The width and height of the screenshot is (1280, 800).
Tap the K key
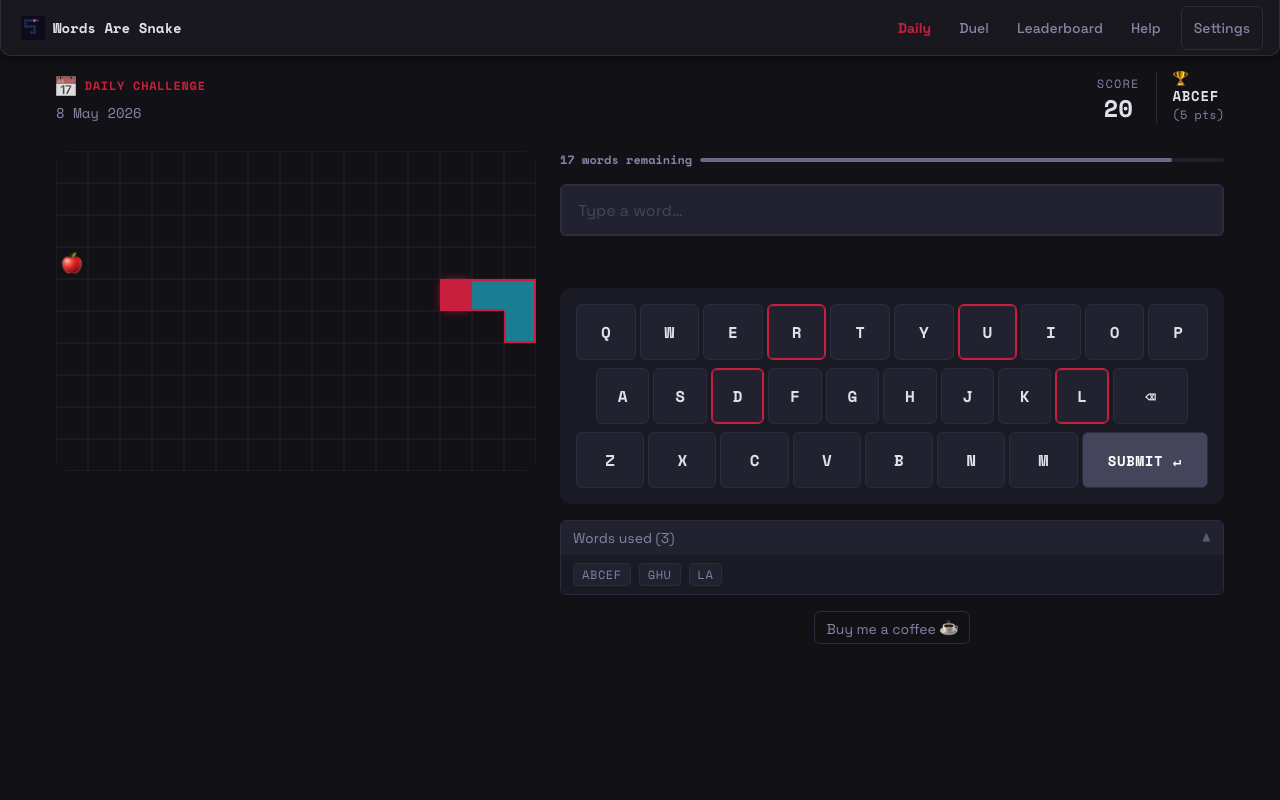point(1025,396)
